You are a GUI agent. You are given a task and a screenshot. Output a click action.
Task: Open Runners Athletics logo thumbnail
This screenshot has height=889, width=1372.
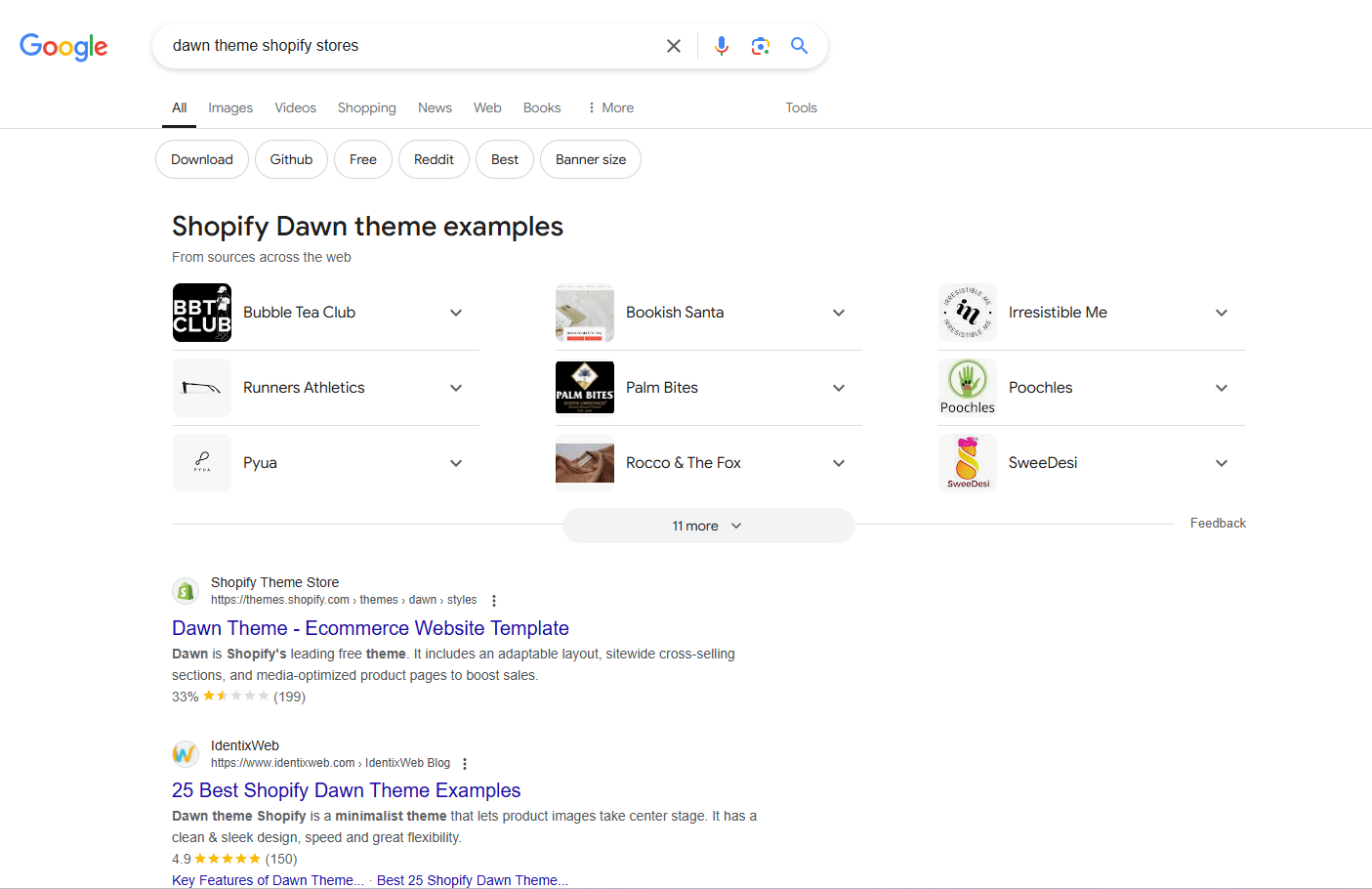coord(202,388)
